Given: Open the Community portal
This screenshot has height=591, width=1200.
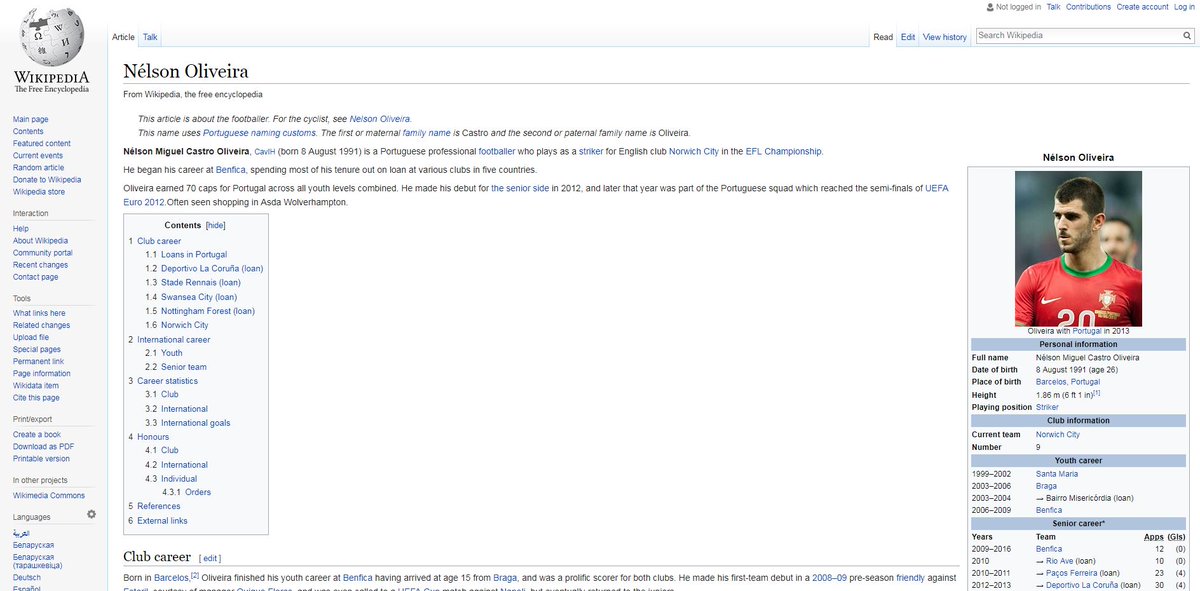Looking at the screenshot, I should tap(43, 252).
